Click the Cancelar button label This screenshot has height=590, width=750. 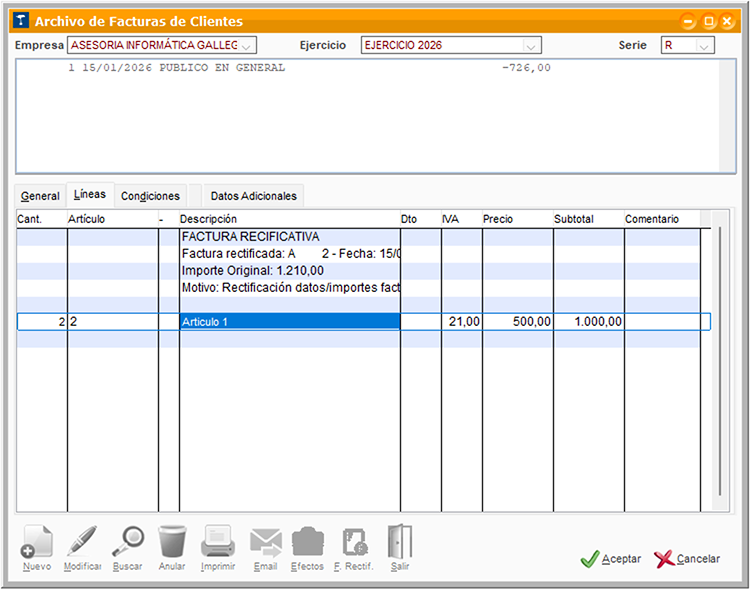(x=698, y=559)
